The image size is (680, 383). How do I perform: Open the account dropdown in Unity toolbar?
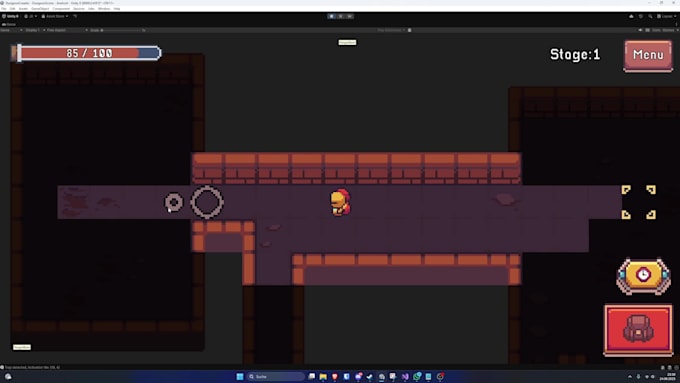coord(31,16)
